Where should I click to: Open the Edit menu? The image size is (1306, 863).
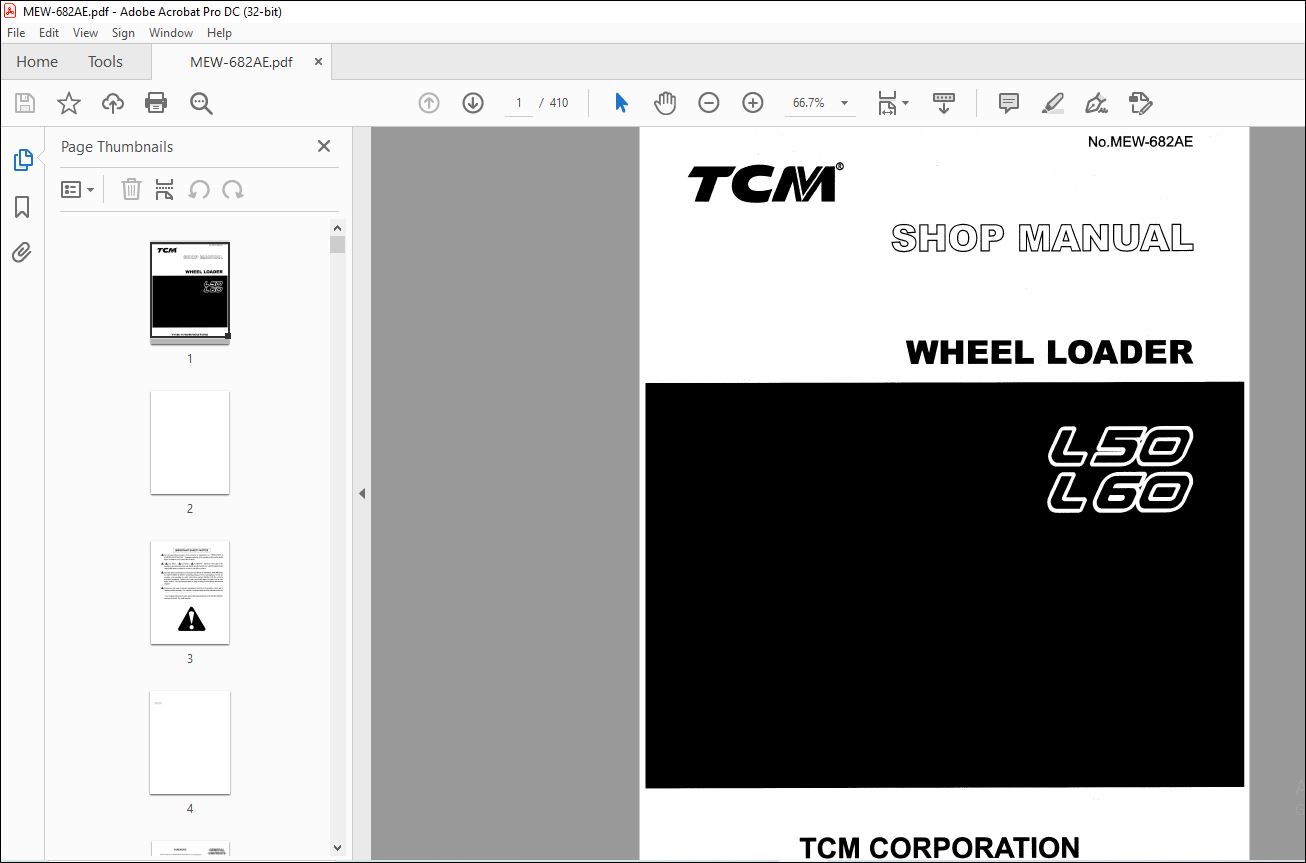pos(49,33)
